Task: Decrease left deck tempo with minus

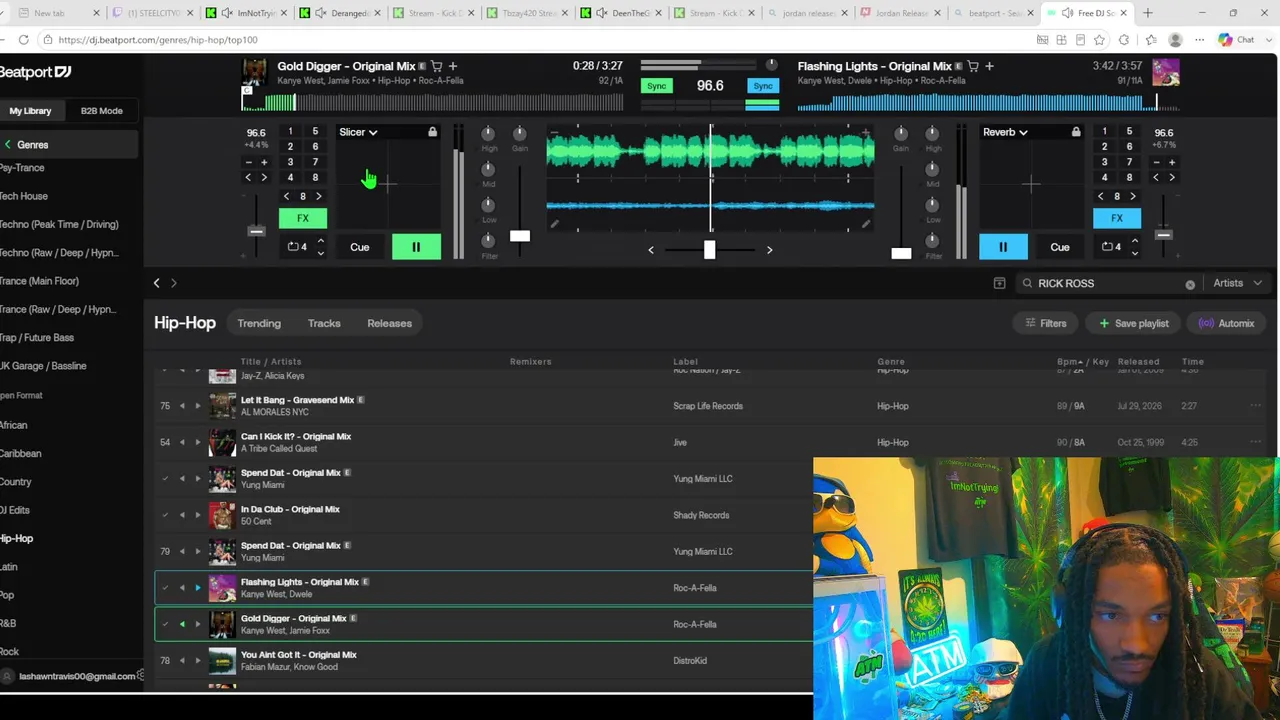Action: (249, 162)
